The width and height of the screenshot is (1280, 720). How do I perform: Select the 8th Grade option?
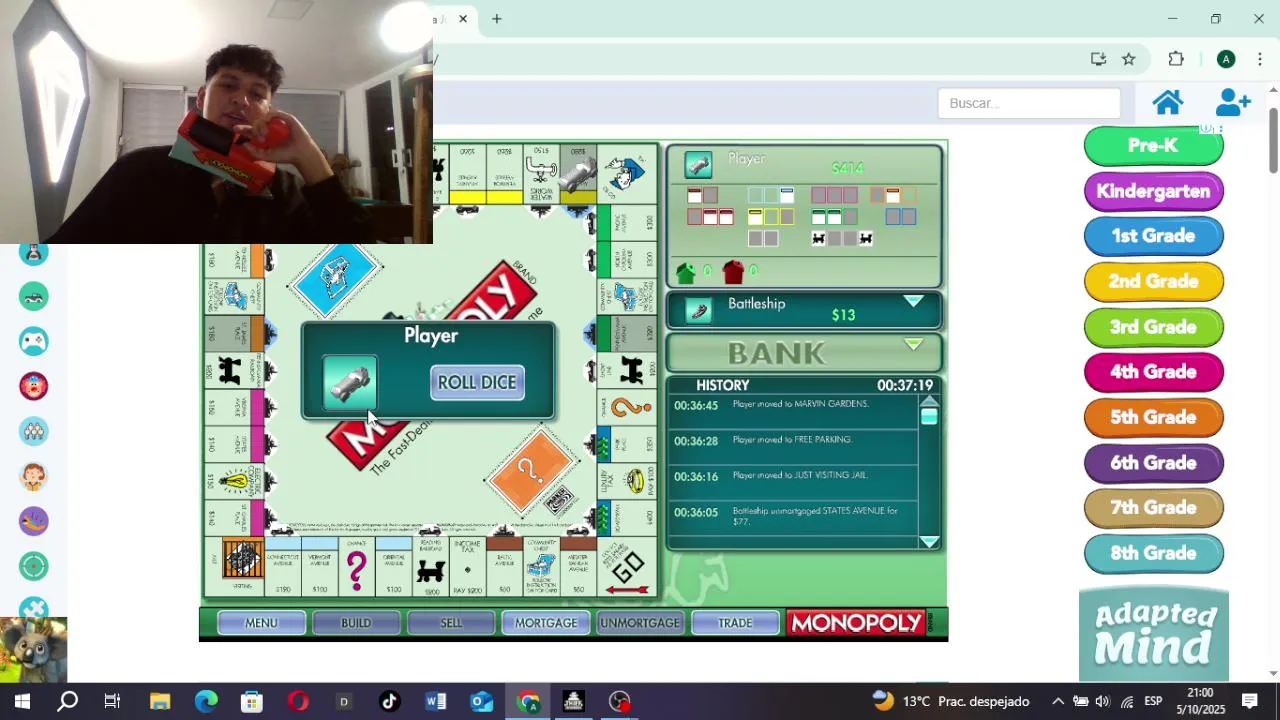coord(1153,553)
